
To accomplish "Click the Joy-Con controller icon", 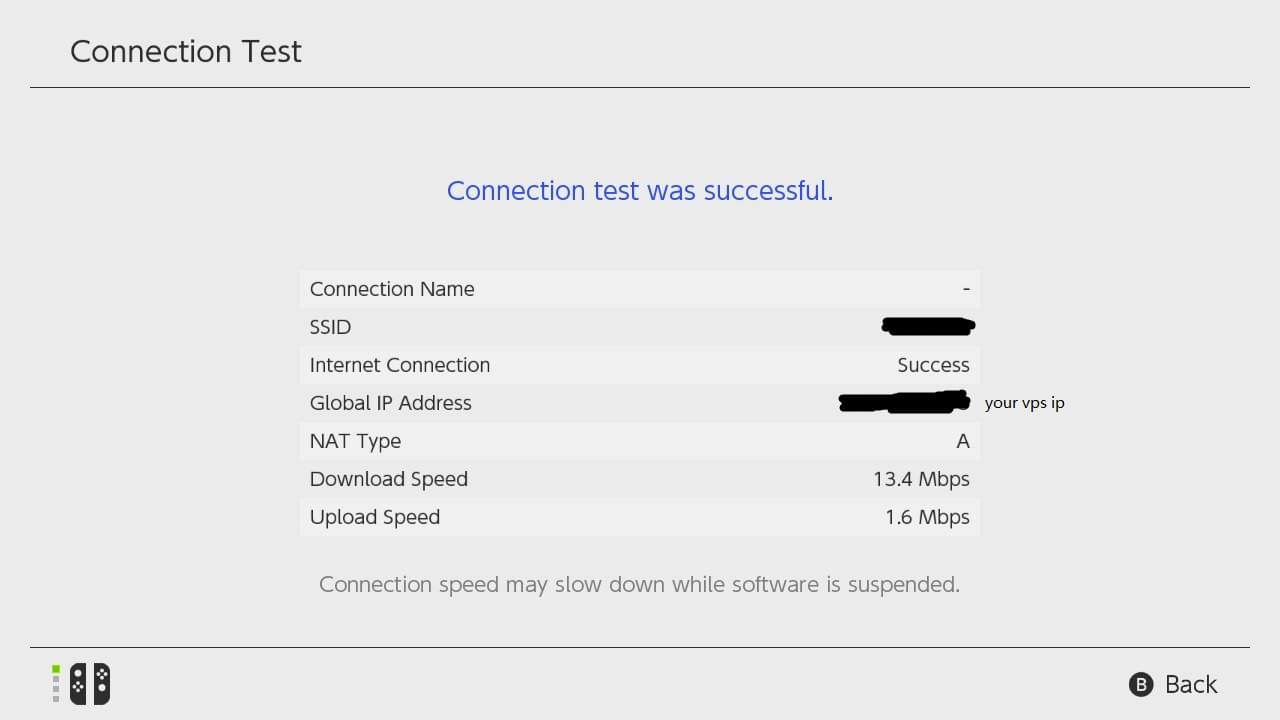I will pyautogui.click(x=90, y=684).
